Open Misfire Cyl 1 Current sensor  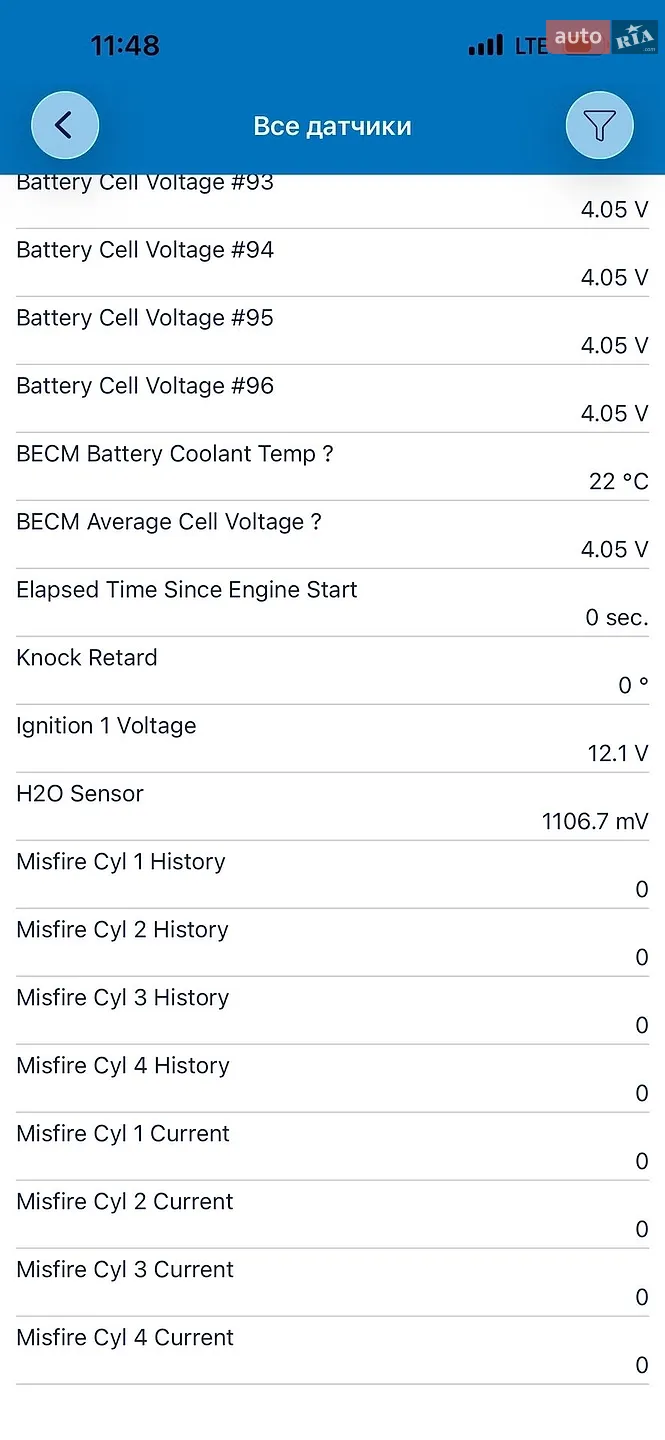pos(332,1147)
